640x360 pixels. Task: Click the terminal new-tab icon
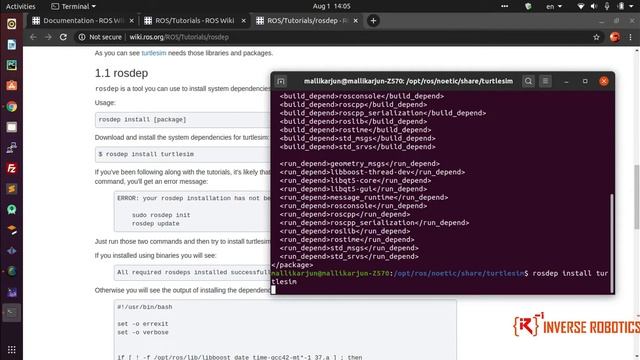click(x=281, y=81)
